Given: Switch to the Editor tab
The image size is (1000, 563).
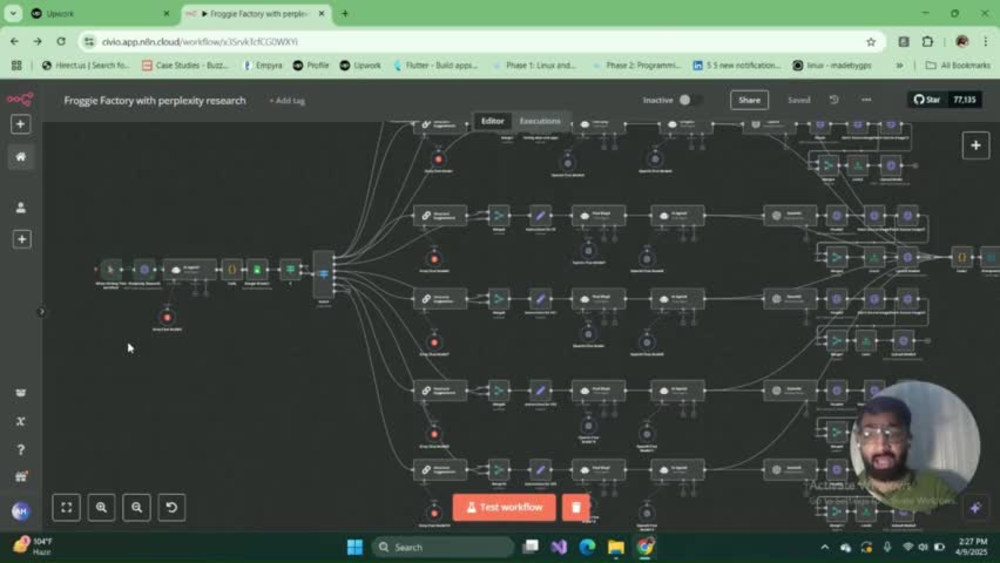Looking at the screenshot, I should (492, 121).
